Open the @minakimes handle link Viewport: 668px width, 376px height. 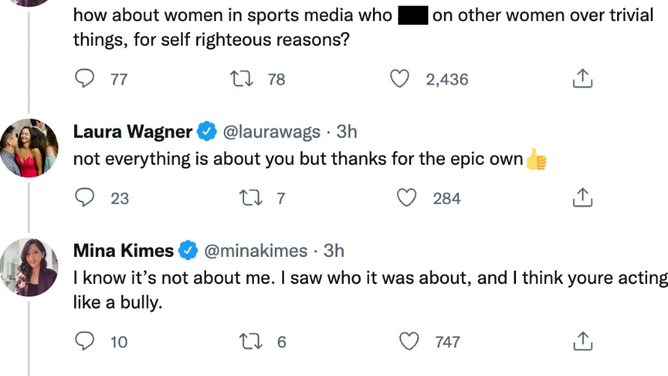tap(256, 251)
